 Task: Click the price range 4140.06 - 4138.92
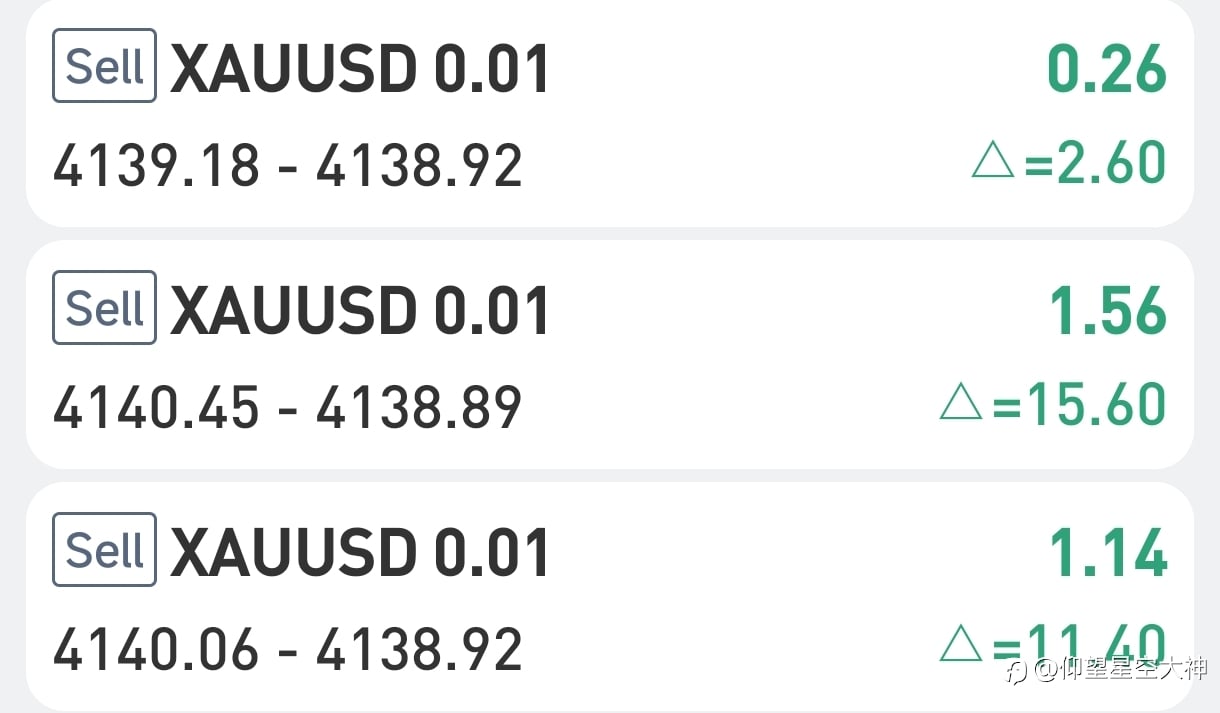[x=288, y=649]
